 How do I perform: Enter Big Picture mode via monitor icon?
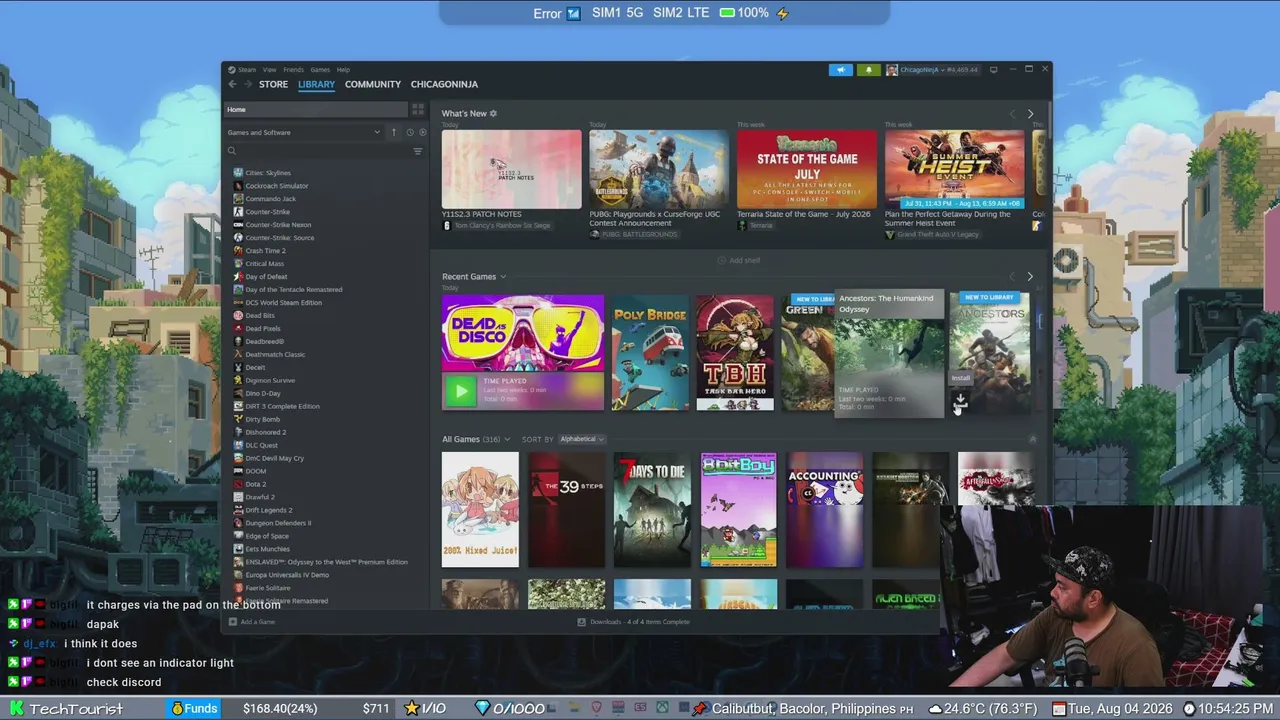(x=993, y=70)
